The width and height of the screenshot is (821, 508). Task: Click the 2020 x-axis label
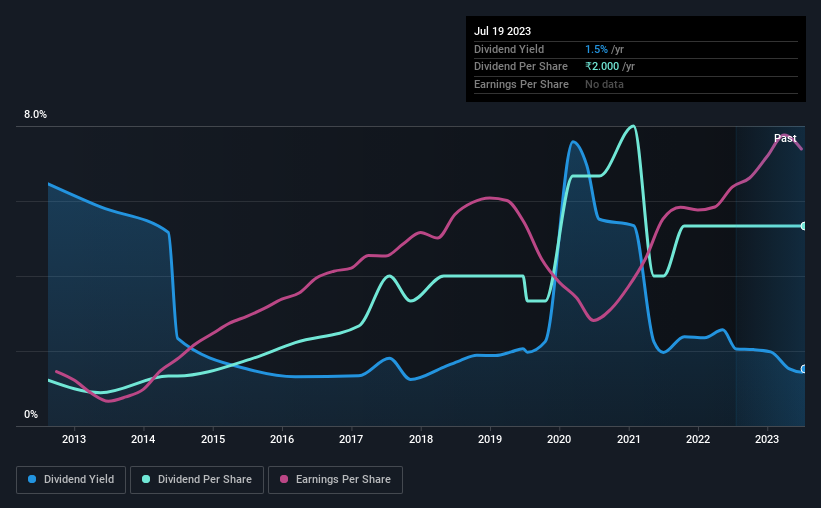559,439
